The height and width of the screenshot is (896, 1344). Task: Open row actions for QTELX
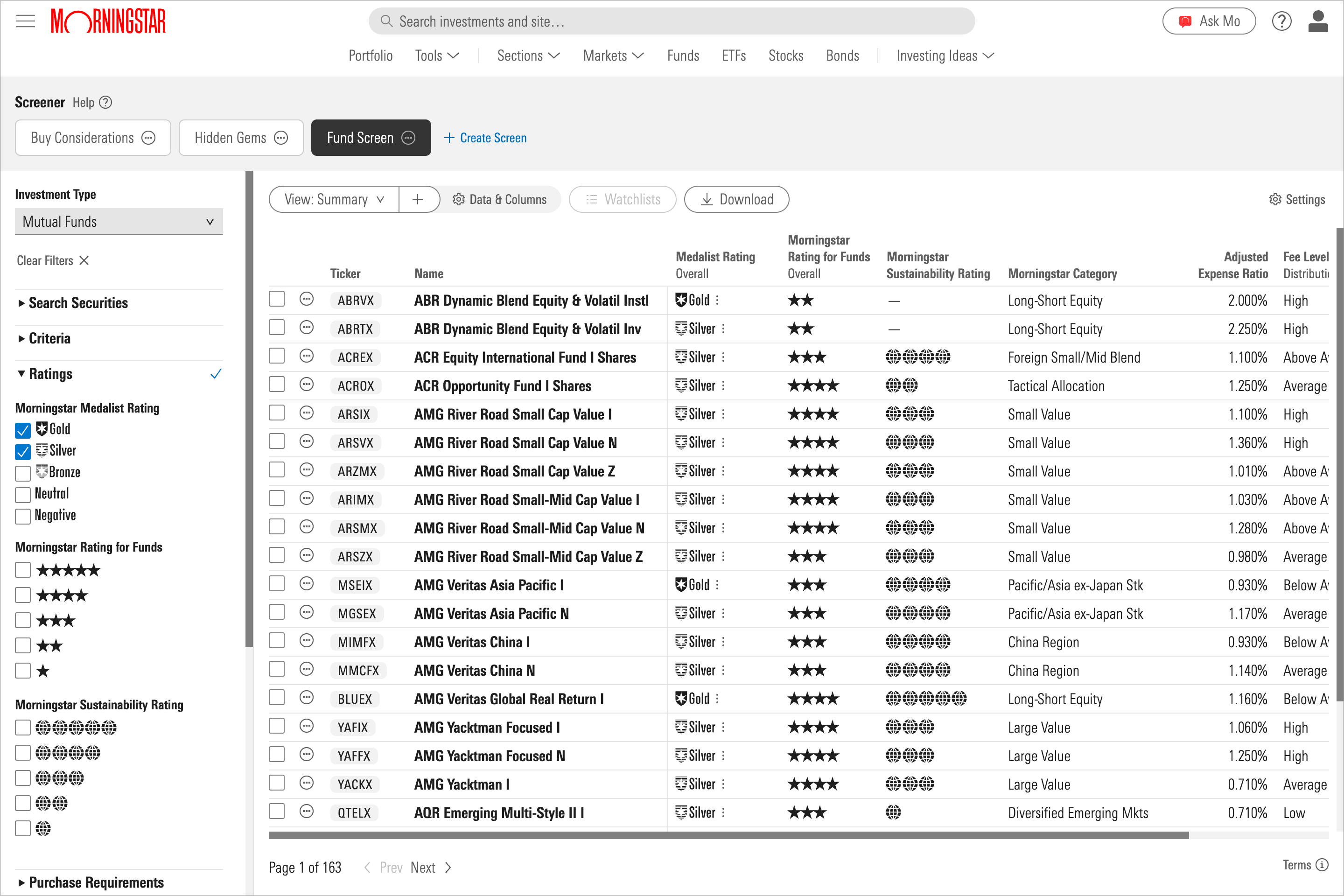click(306, 811)
